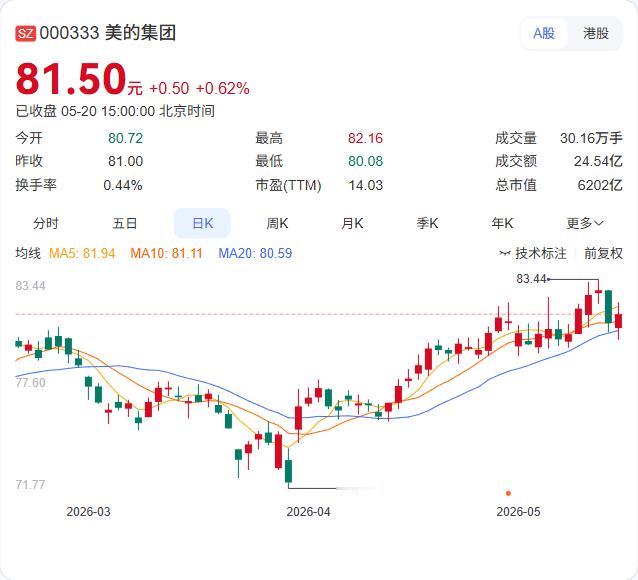Click the 最低 value 80.08

pos(365,161)
